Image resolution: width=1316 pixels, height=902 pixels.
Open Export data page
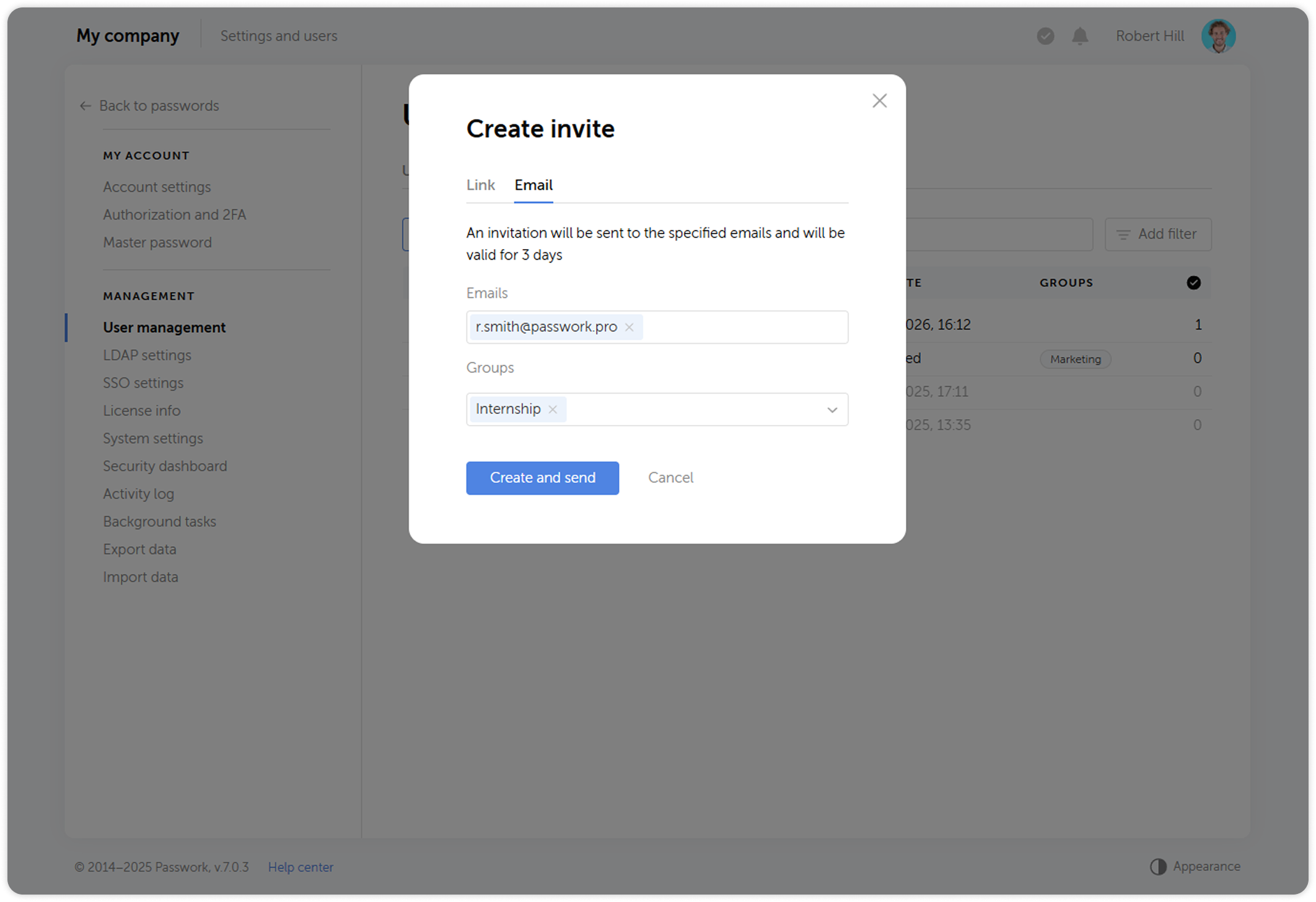tap(139, 550)
